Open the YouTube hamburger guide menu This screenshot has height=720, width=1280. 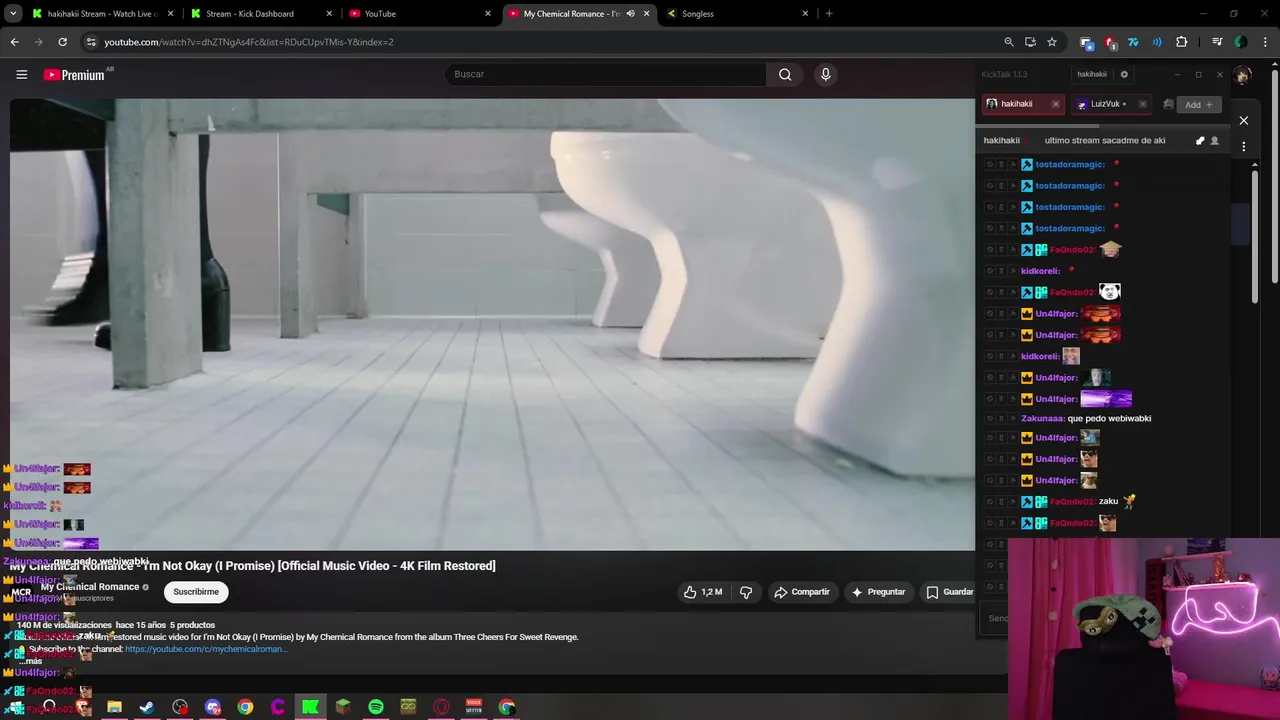(x=21, y=74)
